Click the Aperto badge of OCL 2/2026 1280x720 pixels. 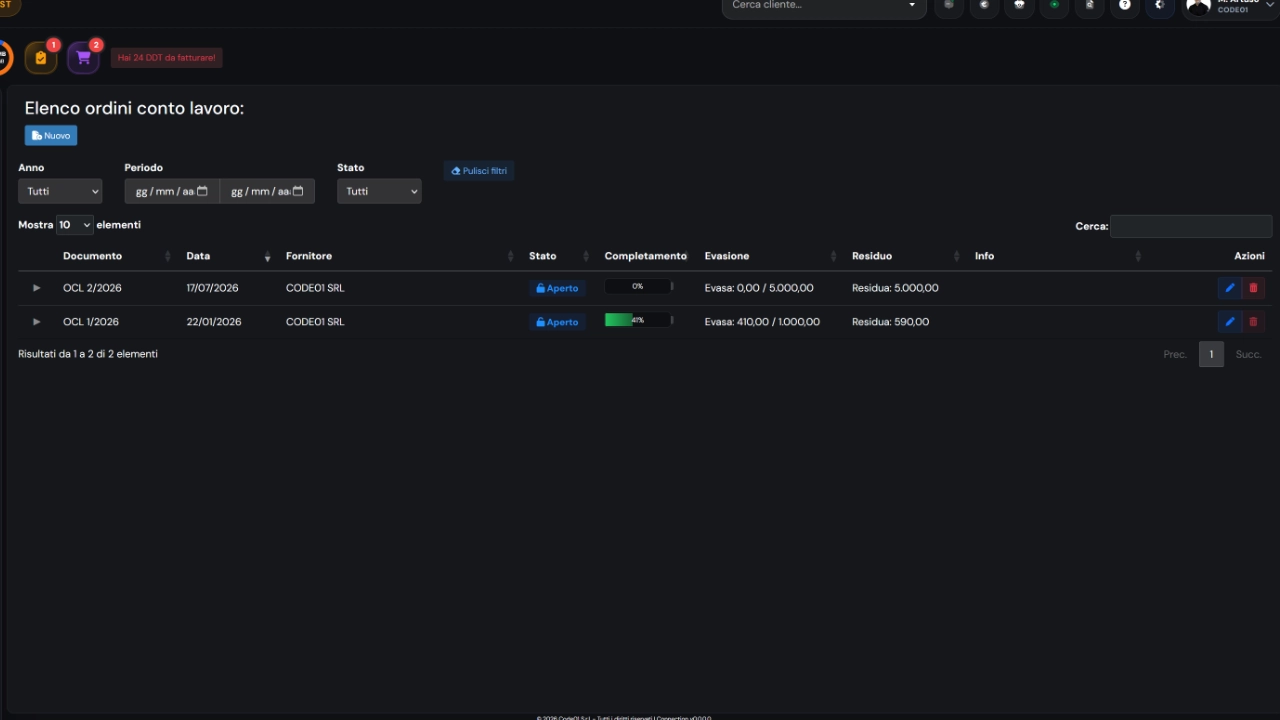[x=557, y=288]
